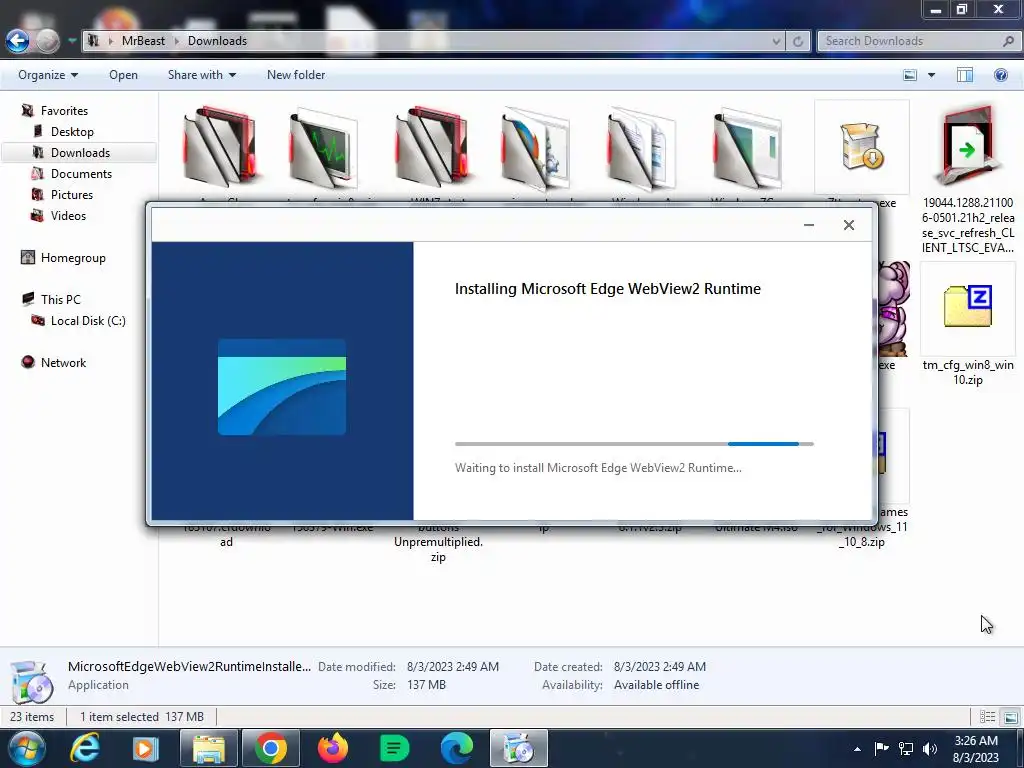Open Google Chrome from the taskbar
The width and height of the screenshot is (1024, 768).
pyautogui.click(x=270, y=748)
